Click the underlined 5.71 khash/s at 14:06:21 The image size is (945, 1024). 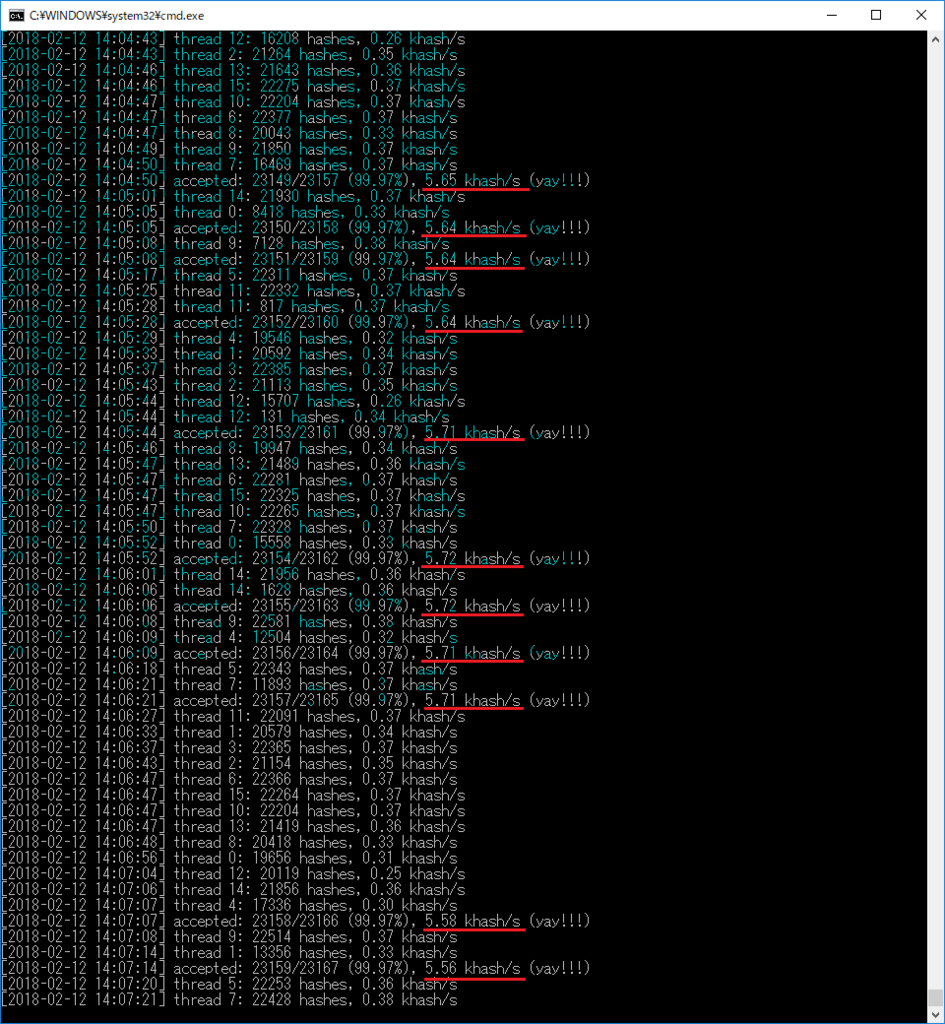[473, 700]
